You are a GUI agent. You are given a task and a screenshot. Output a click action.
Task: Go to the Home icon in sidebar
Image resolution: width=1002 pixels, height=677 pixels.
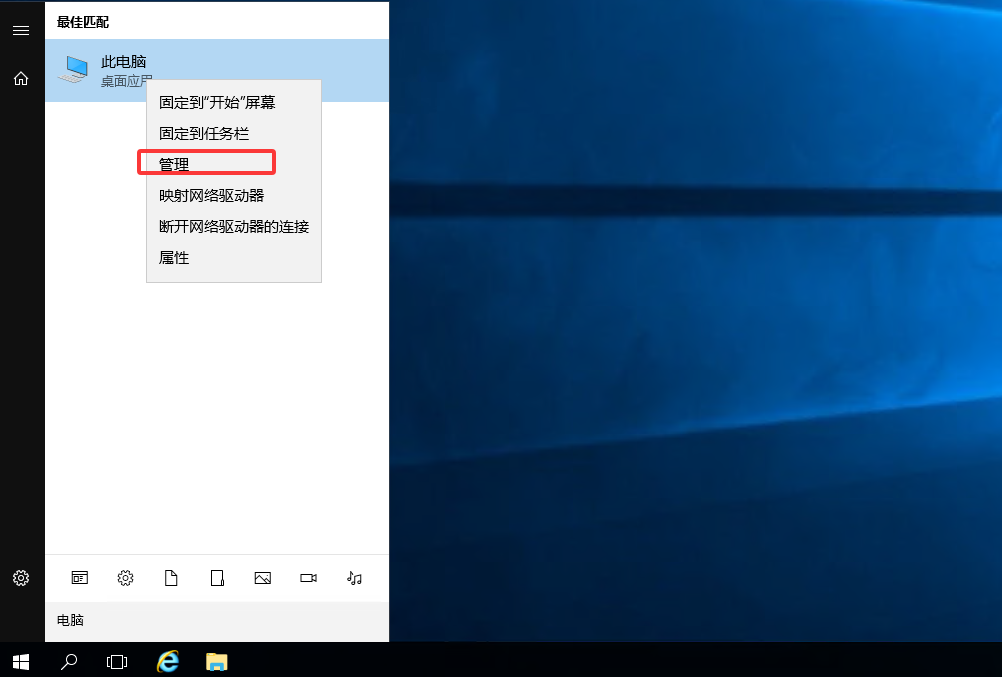(x=20, y=78)
